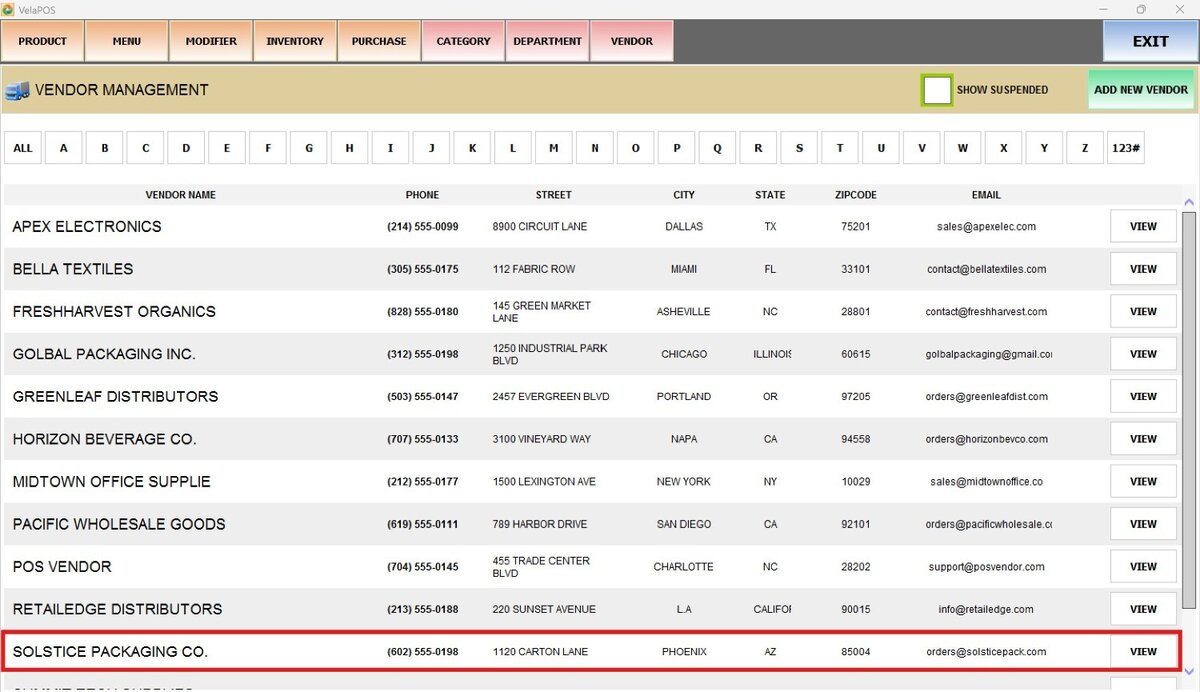The height and width of the screenshot is (692, 1200).
Task: Click email info@retailedge.com
Action: point(986,609)
